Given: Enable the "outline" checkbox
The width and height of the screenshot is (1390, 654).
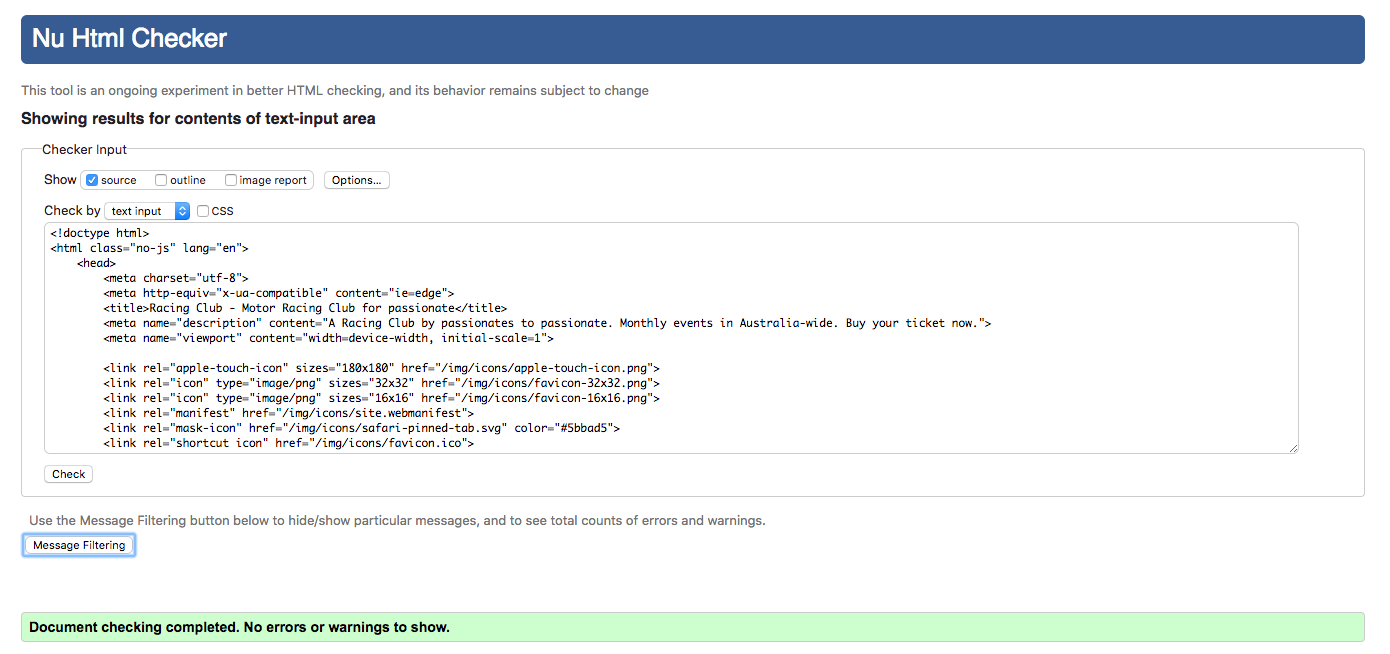Looking at the screenshot, I should coord(161,180).
